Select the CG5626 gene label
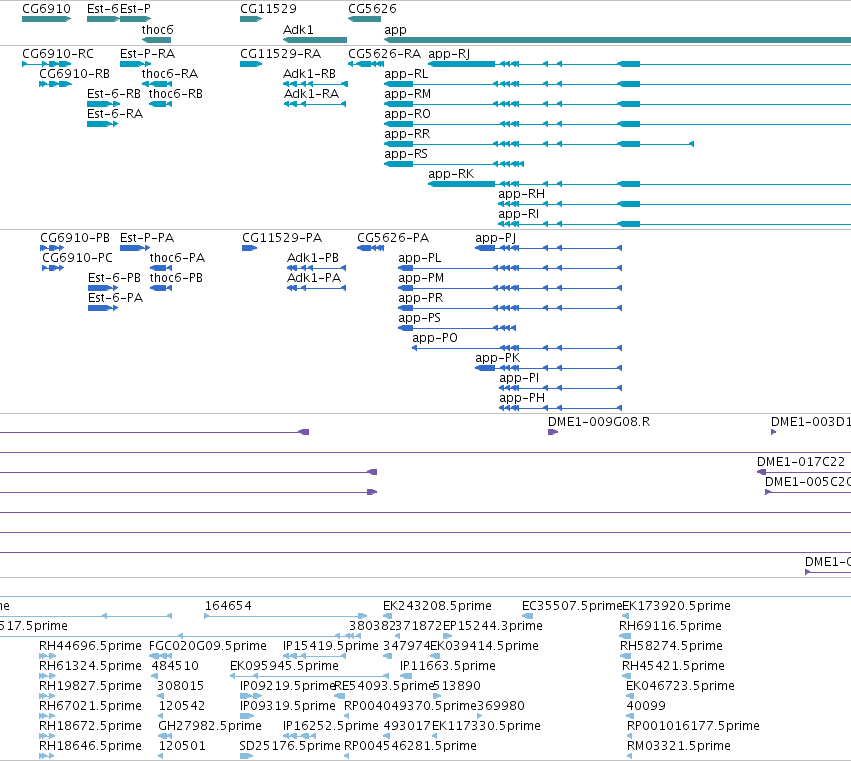The image size is (851, 761). [372, 9]
